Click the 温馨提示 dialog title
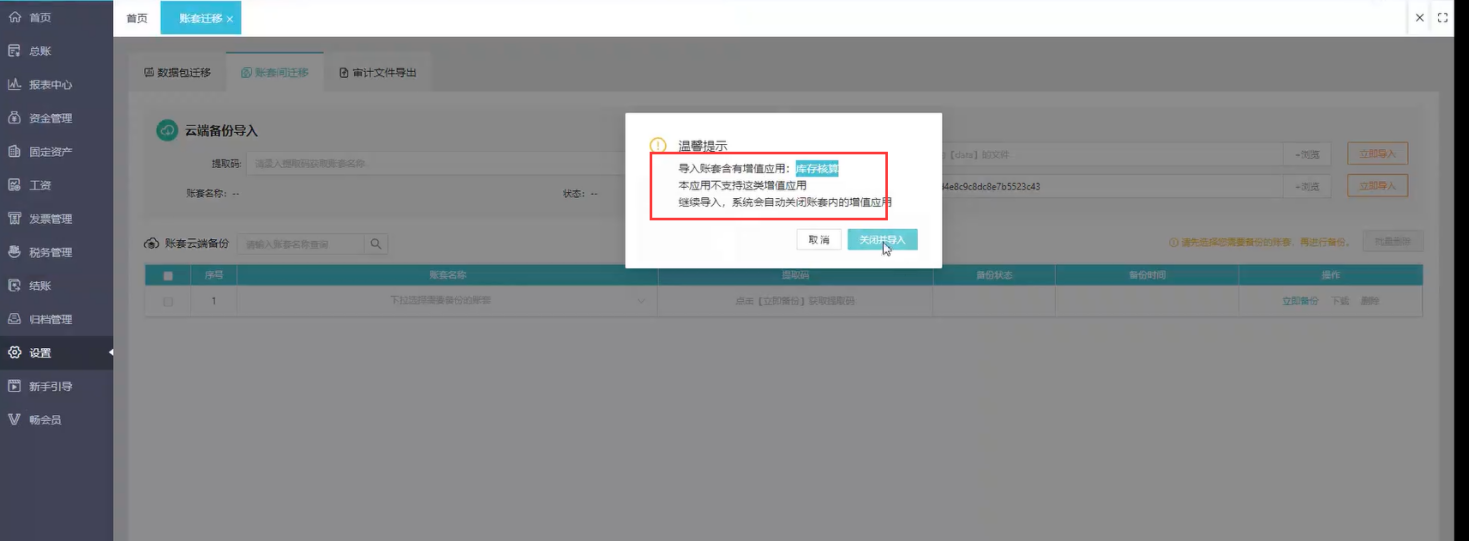Image resolution: width=1469 pixels, height=541 pixels. tap(703, 146)
